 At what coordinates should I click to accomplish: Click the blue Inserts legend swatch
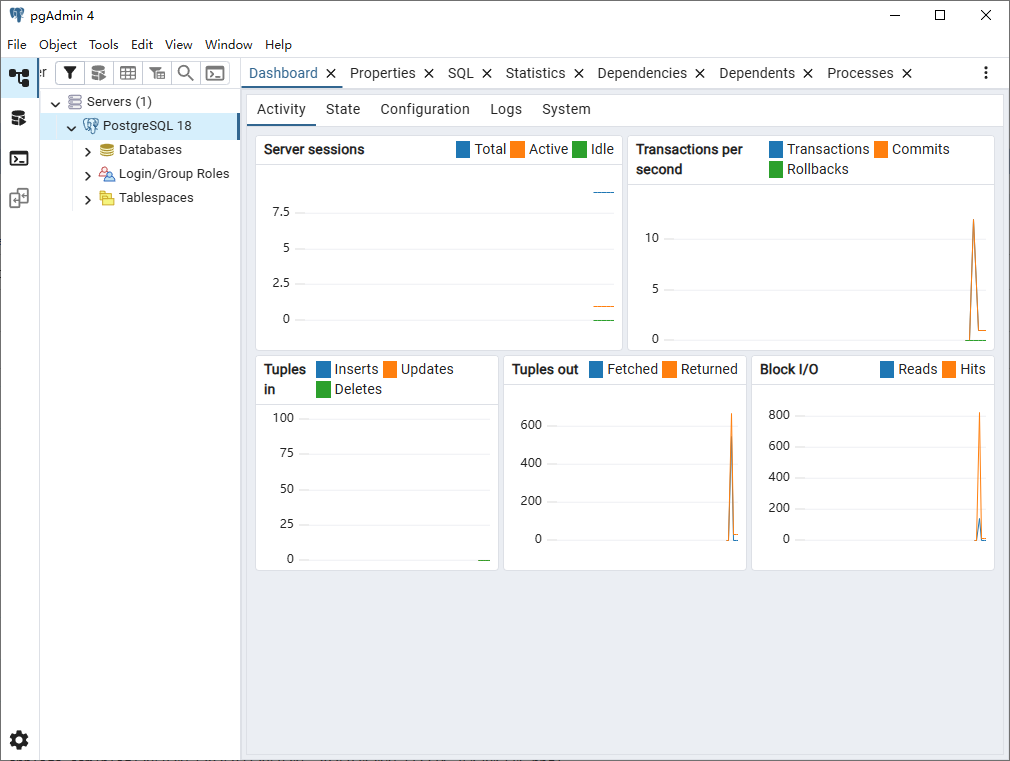323,369
